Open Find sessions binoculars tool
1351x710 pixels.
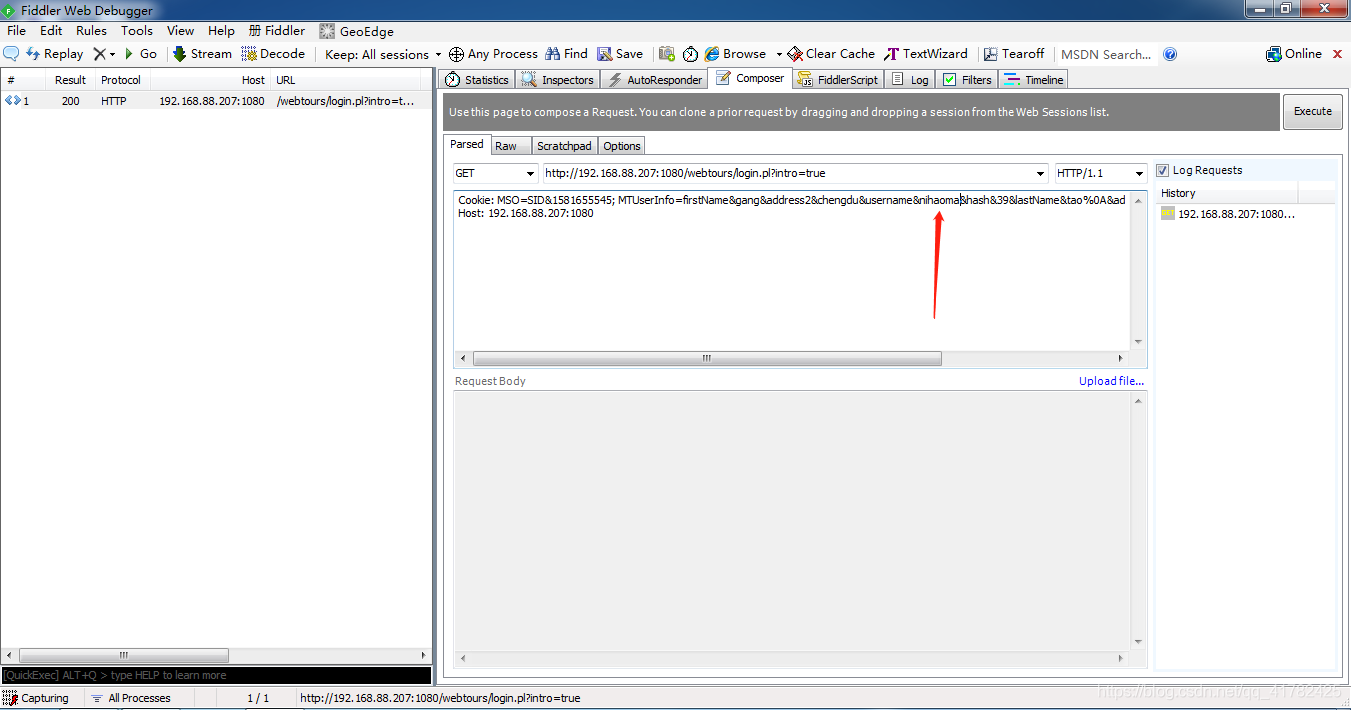[x=566, y=54]
